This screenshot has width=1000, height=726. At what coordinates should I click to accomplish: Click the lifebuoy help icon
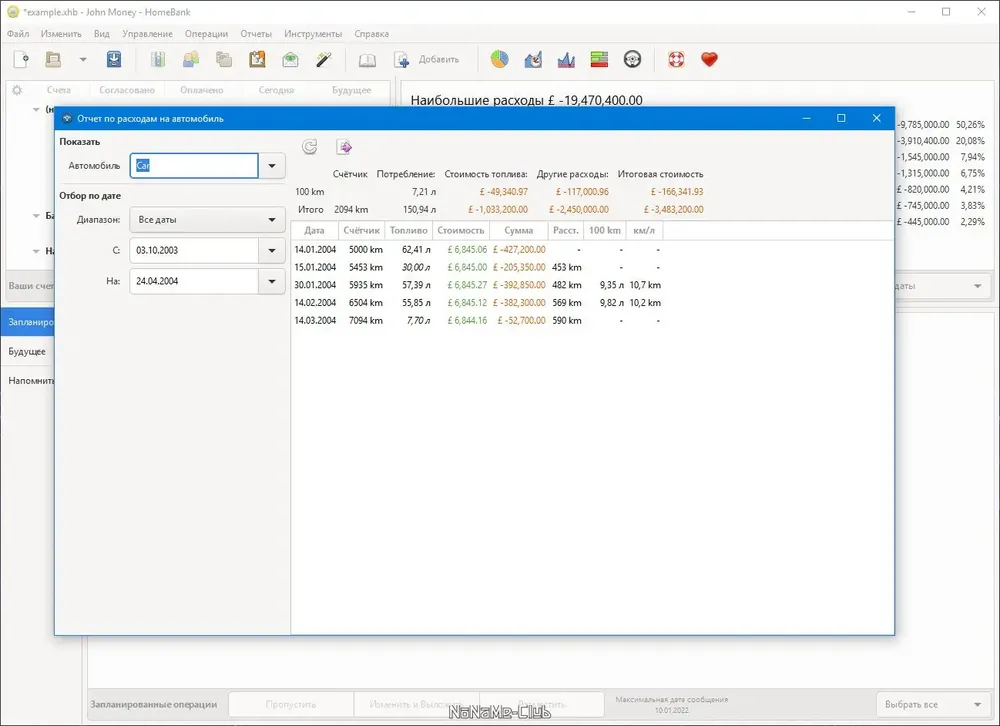(x=676, y=60)
